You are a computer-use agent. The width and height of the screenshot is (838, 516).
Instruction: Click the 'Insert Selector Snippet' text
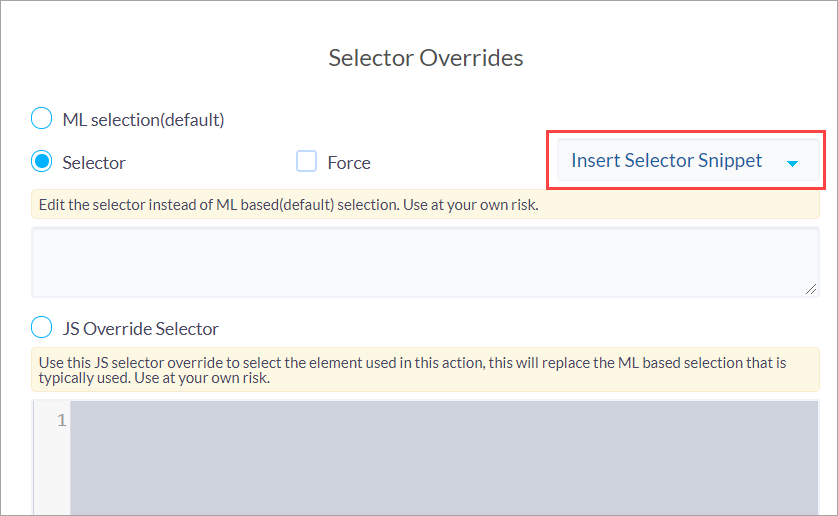click(x=666, y=160)
